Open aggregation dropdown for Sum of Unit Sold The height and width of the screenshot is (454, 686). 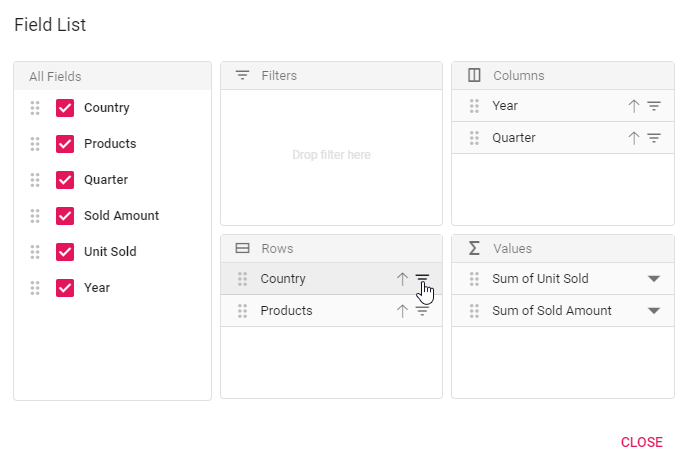(654, 279)
